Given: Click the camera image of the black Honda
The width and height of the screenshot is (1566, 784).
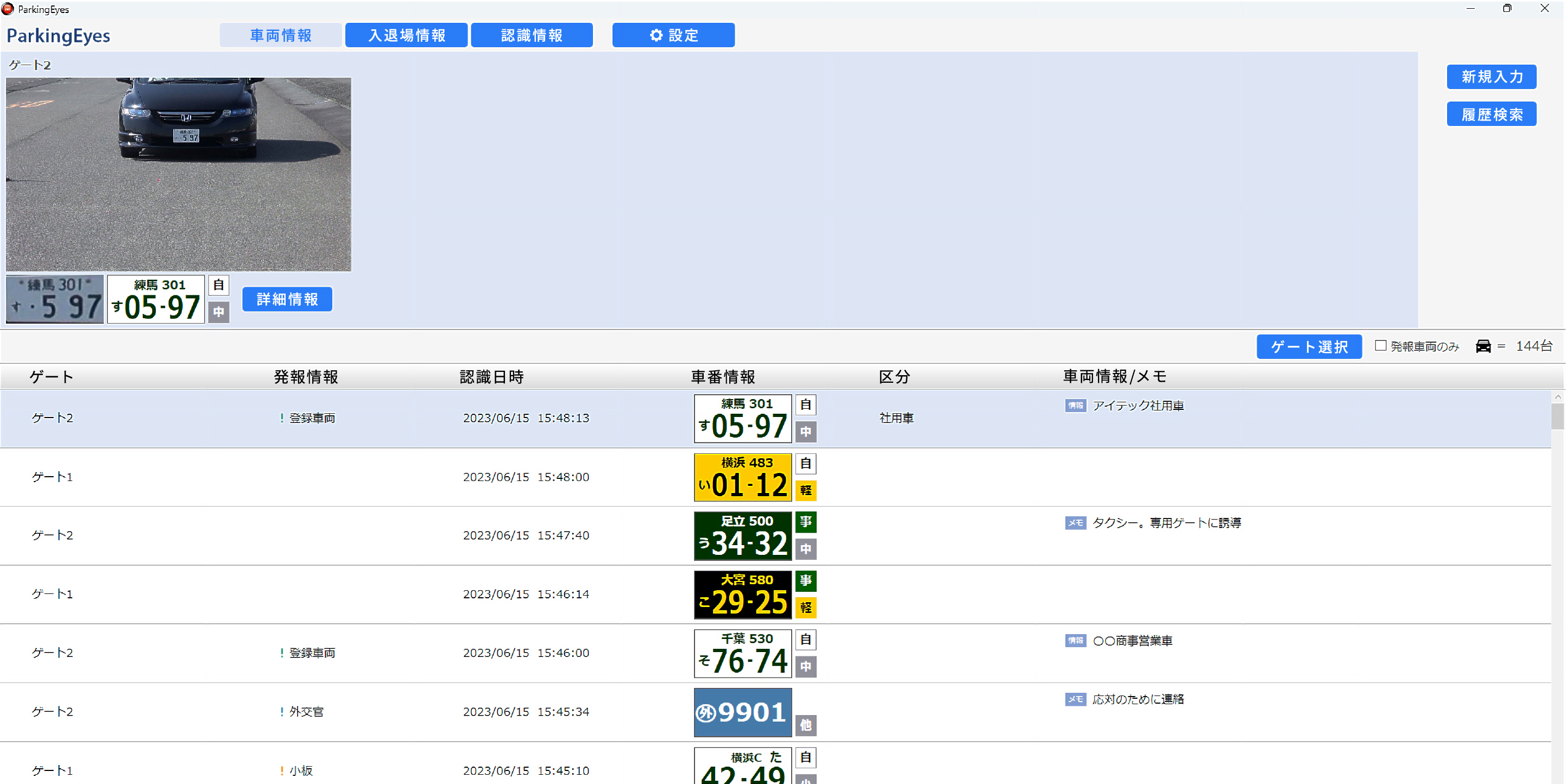Looking at the screenshot, I should click(179, 174).
